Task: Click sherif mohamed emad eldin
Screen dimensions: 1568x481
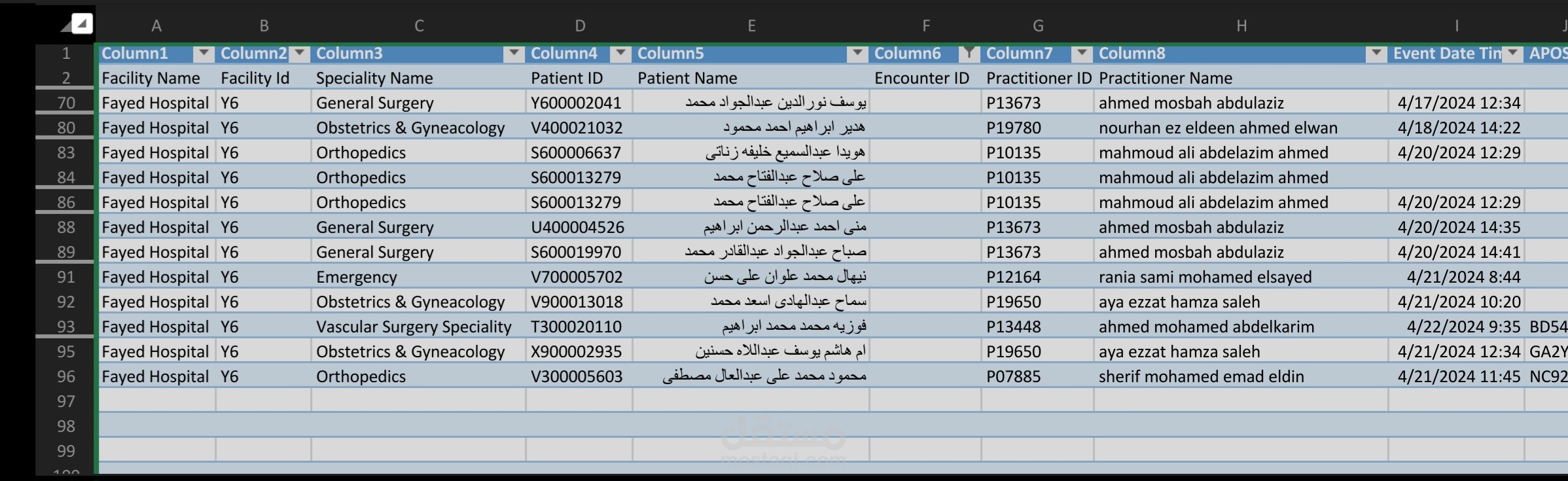Action: pos(1241,376)
